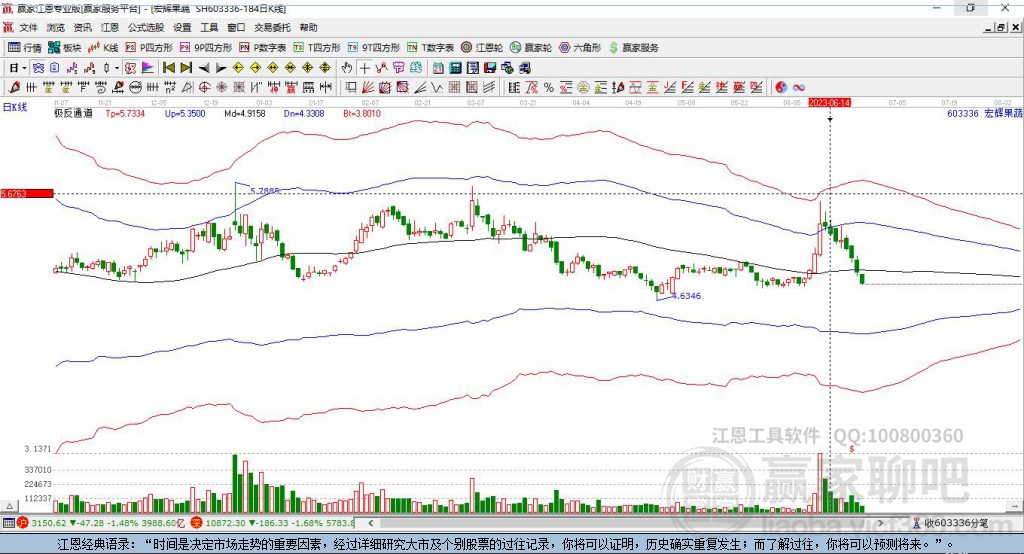Image resolution: width=1024 pixels, height=554 pixels.
Task: Click the spiral drawing tool icon
Action: pos(101,87)
